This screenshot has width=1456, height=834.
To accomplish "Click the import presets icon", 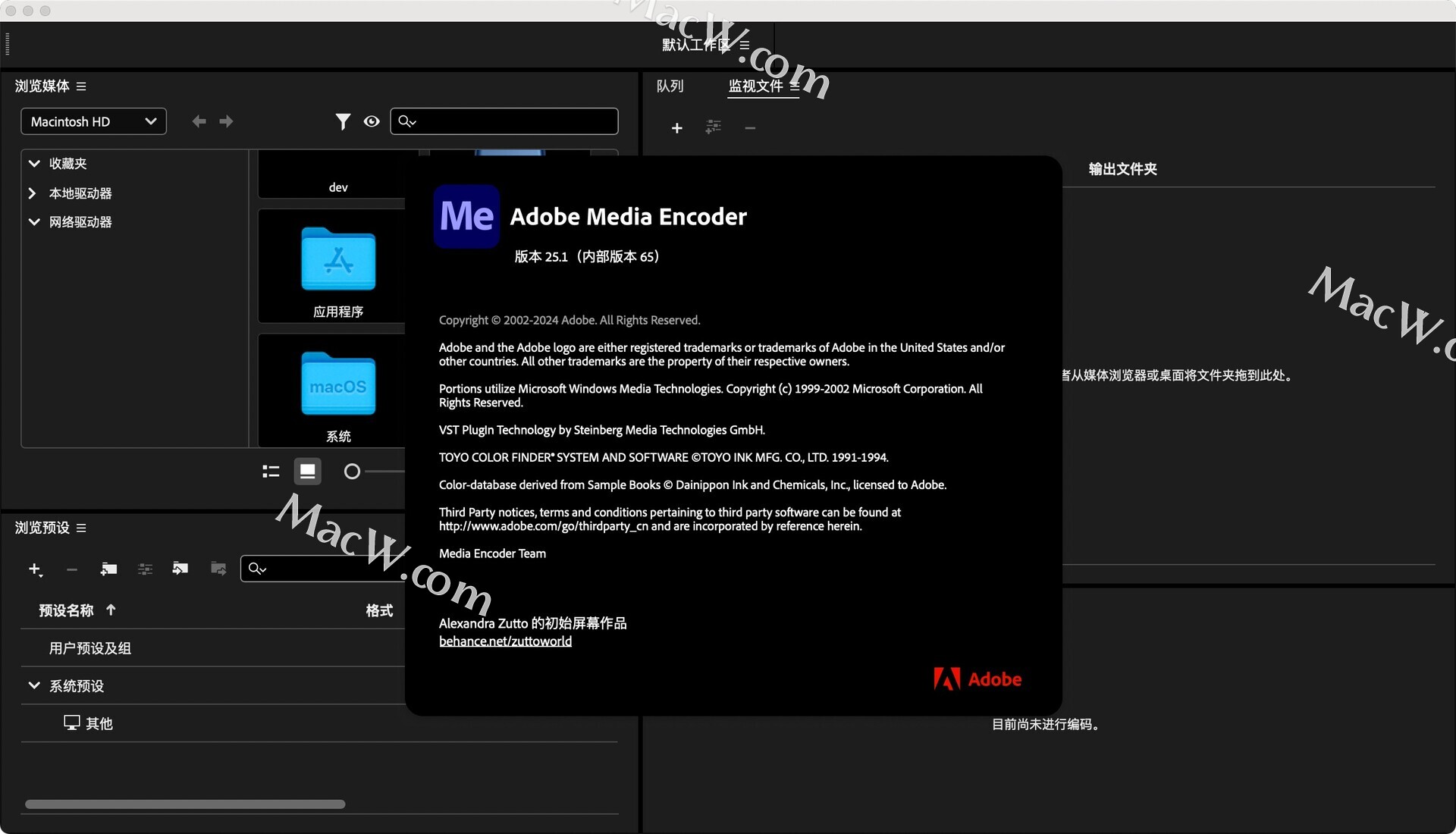I will [x=180, y=569].
